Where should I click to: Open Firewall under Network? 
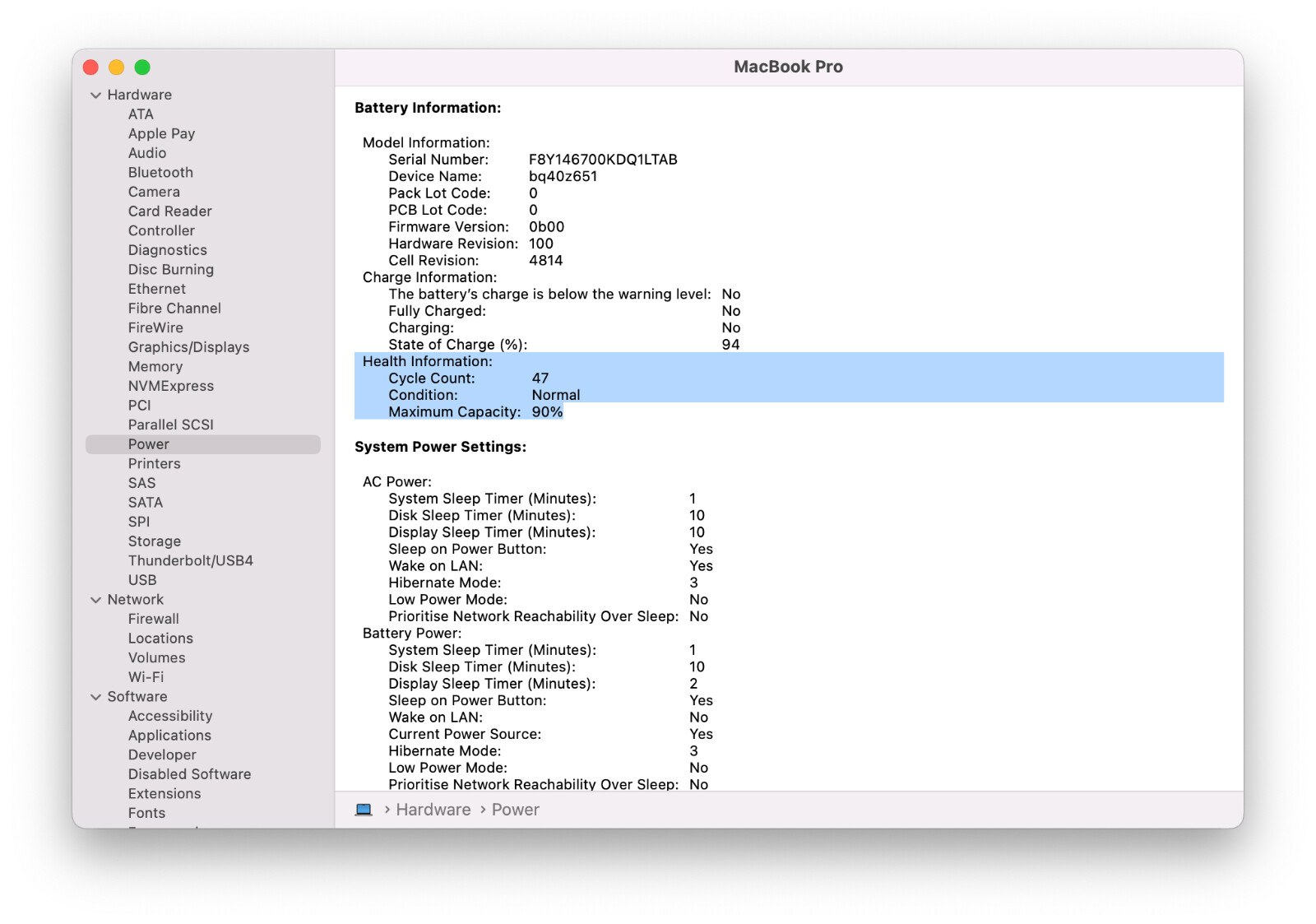point(154,619)
